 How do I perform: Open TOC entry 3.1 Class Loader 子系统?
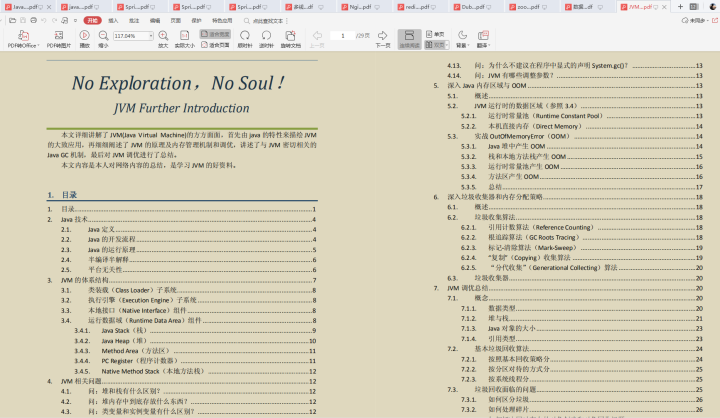[x=188, y=290]
